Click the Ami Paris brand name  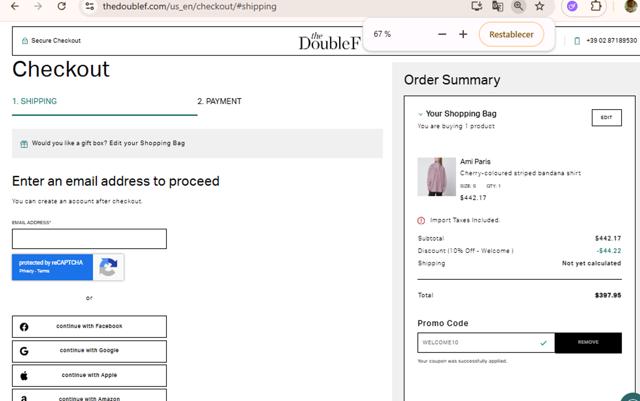click(475, 162)
